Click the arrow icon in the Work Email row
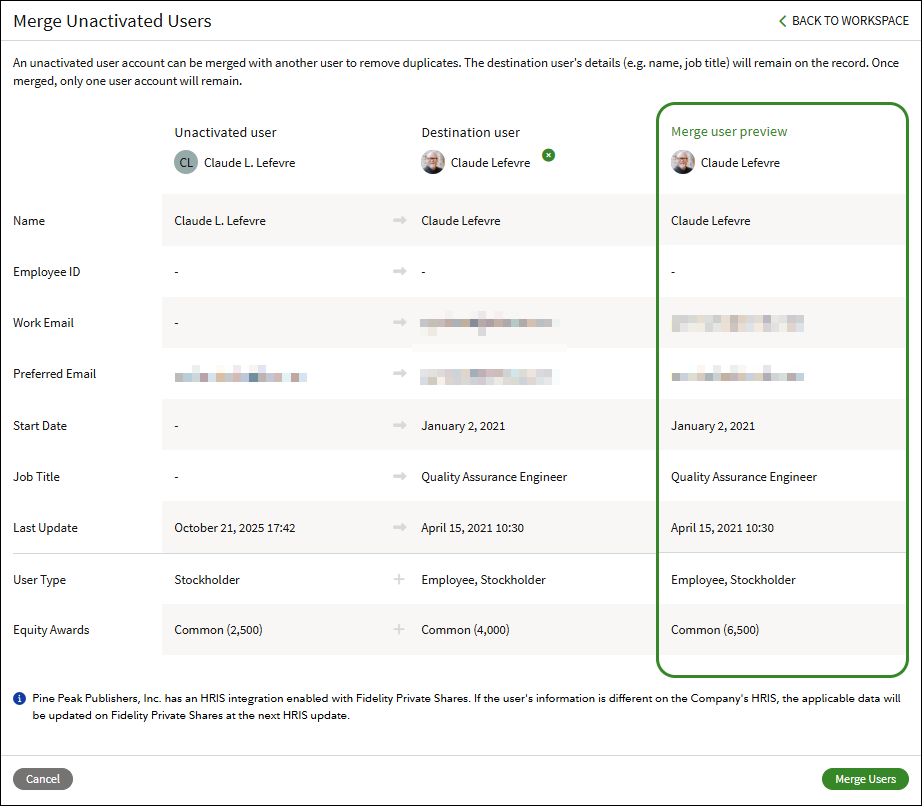This screenshot has height=806, width=922. click(x=399, y=322)
